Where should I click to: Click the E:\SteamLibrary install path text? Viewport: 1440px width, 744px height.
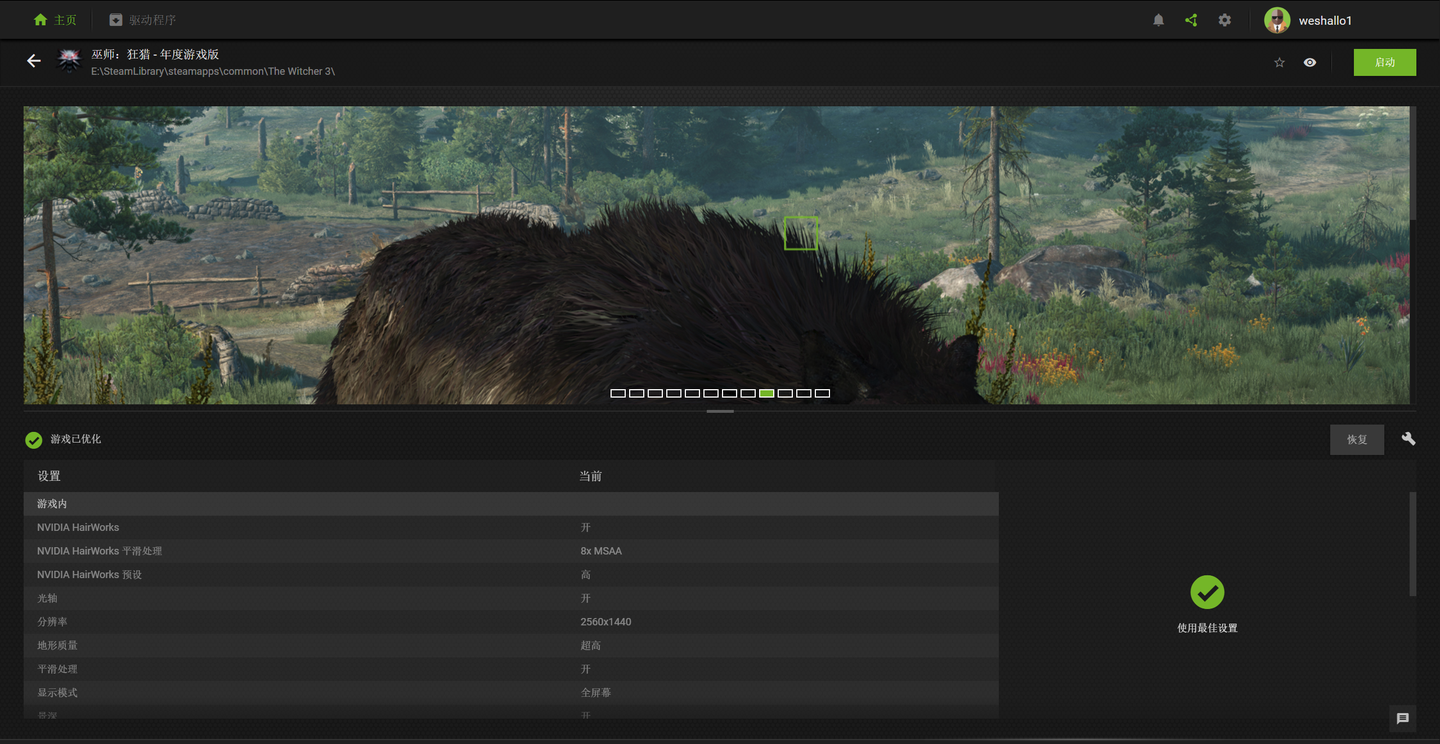(213, 71)
